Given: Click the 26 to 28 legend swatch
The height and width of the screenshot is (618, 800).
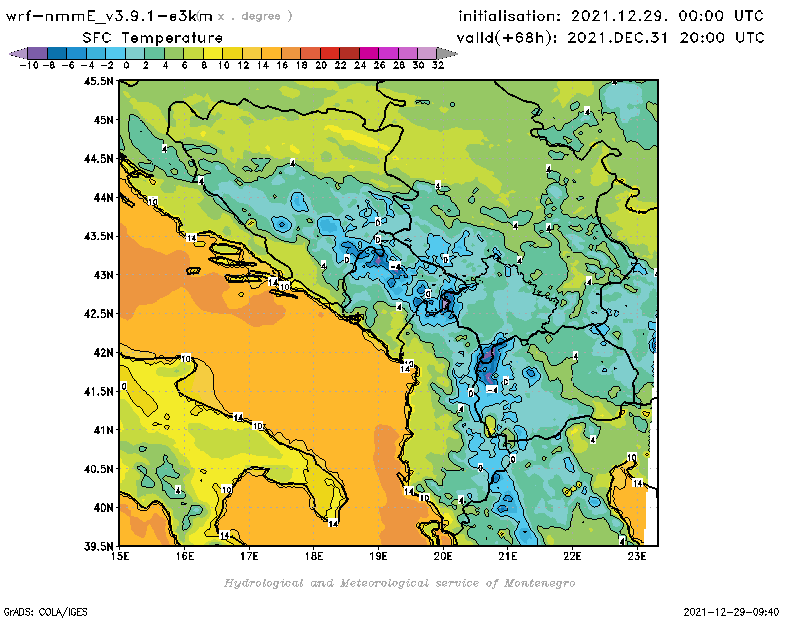Looking at the screenshot, I should [x=388, y=53].
